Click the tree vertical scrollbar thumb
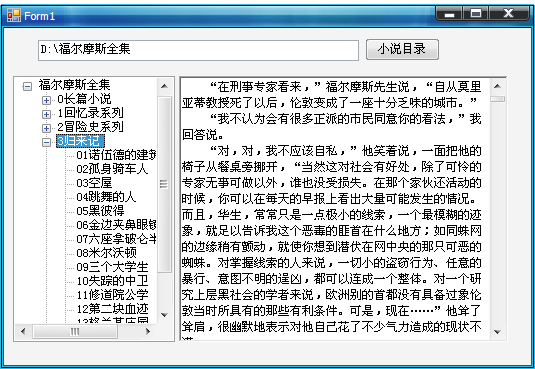The image size is (535, 369). (x=164, y=184)
